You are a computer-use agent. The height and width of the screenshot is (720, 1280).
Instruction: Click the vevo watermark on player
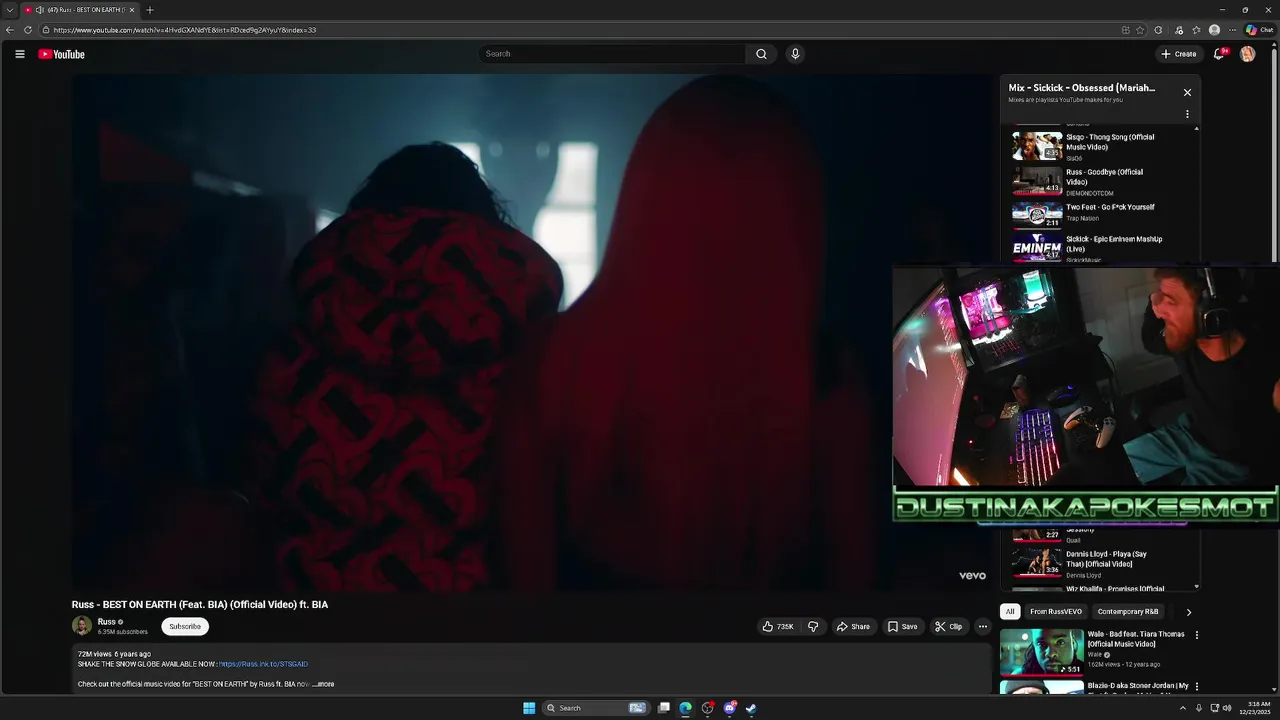(972, 576)
